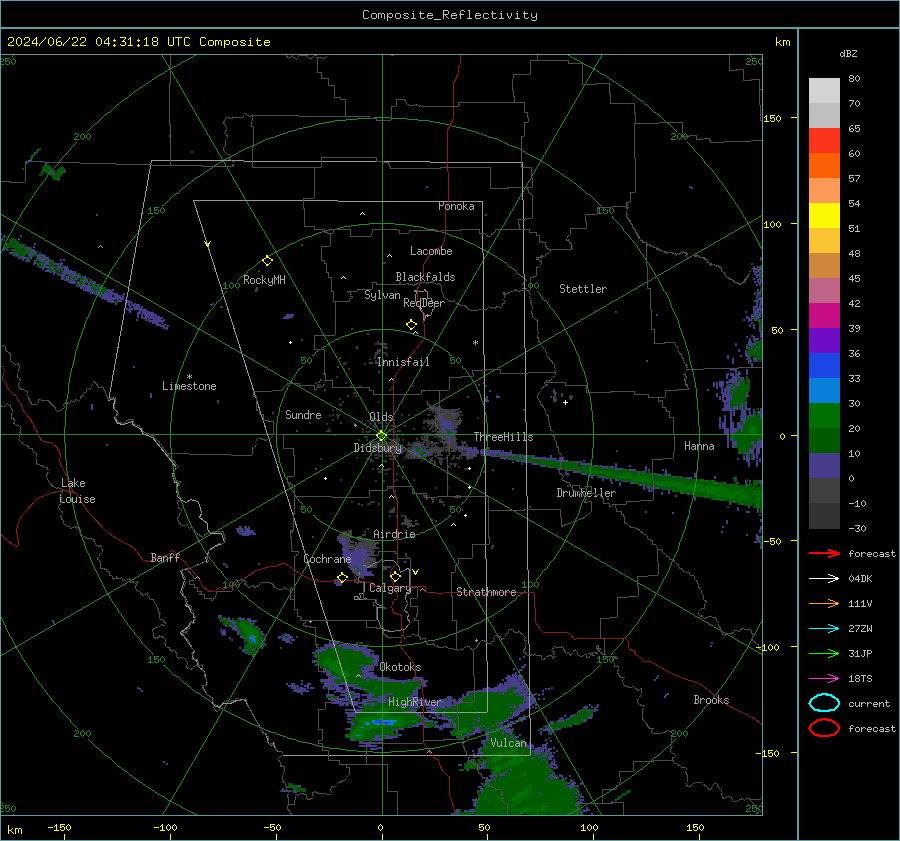Screen dimensions: 900x841
Task: Click the Lake Louise label
Action: pyautogui.click(x=78, y=491)
